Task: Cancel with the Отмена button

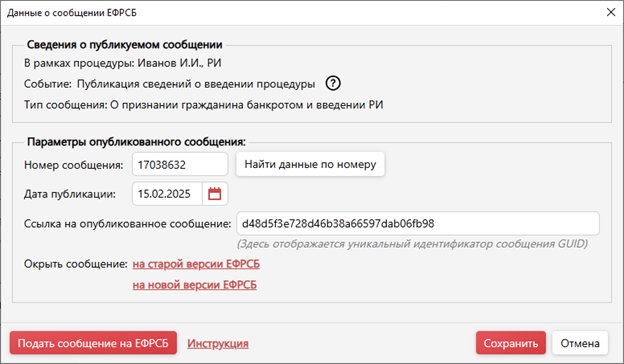Action: click(x=580, y=343)
